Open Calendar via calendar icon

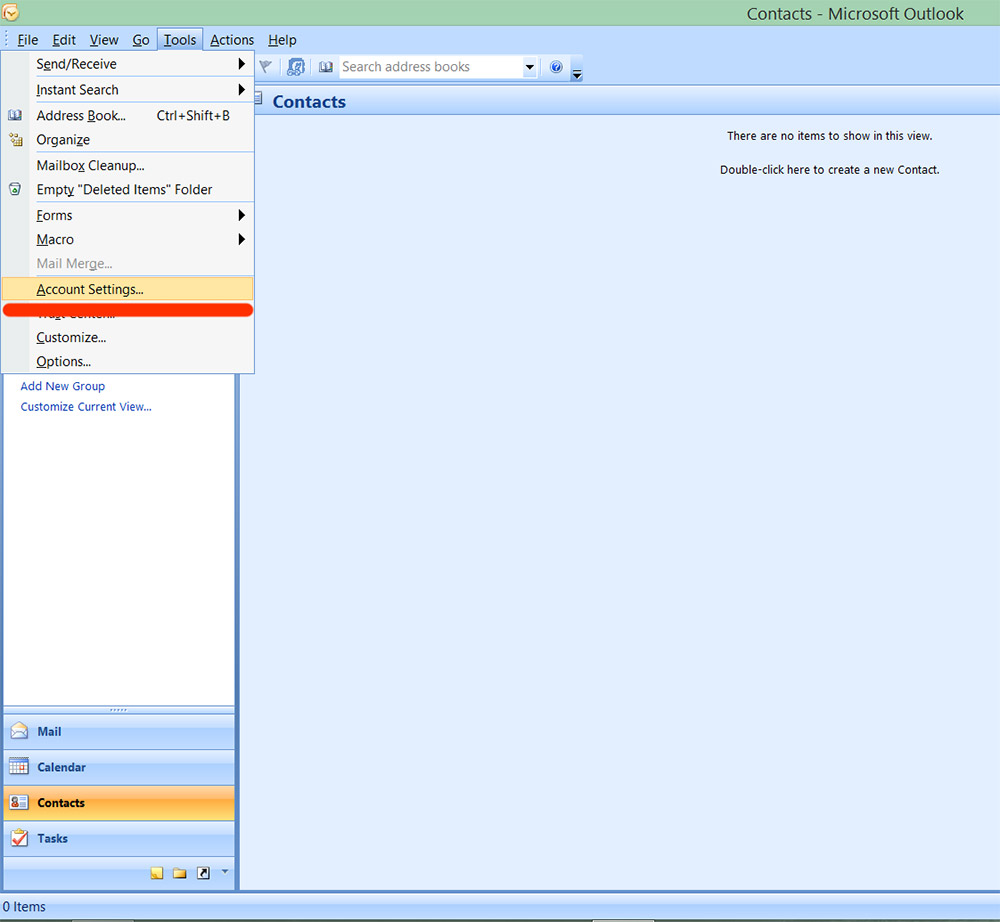(x=19, y=766)
